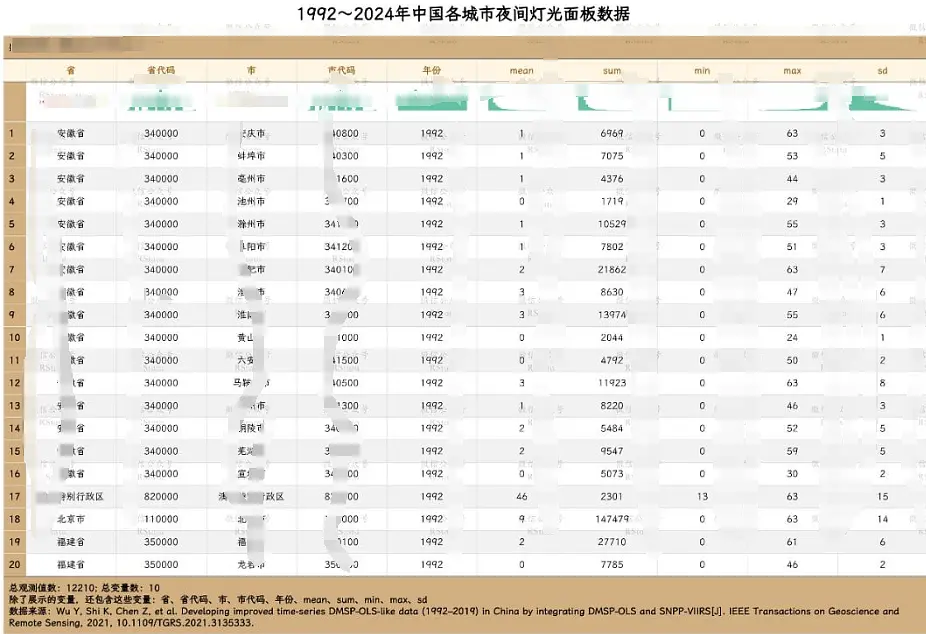Image resolution: width=926 pixels, height=634 pixels.
Task: Select row number 20
Action: pyautogui.click(x=14, y=564)
